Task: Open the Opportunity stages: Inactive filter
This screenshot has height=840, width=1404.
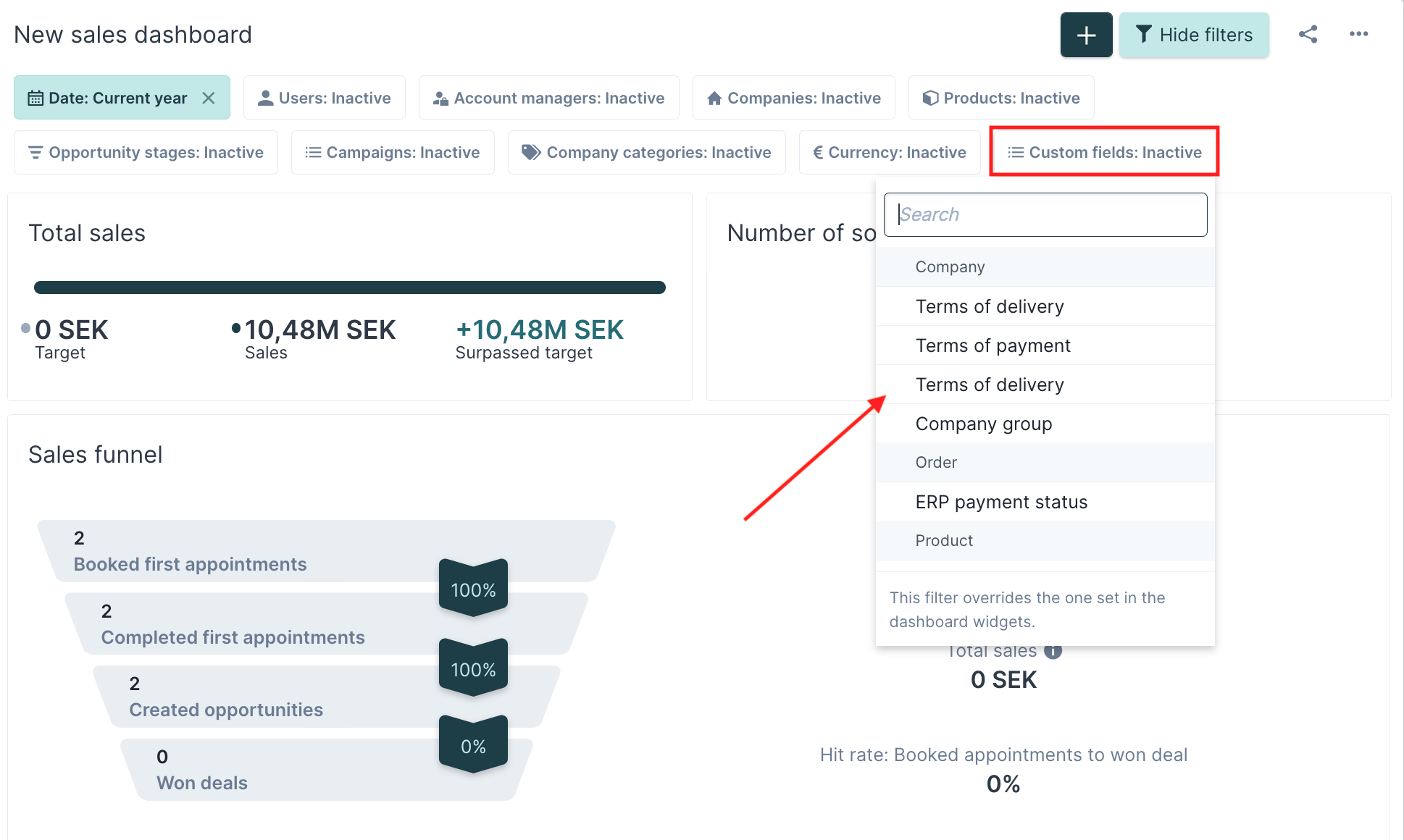Action: pos(146,152)
